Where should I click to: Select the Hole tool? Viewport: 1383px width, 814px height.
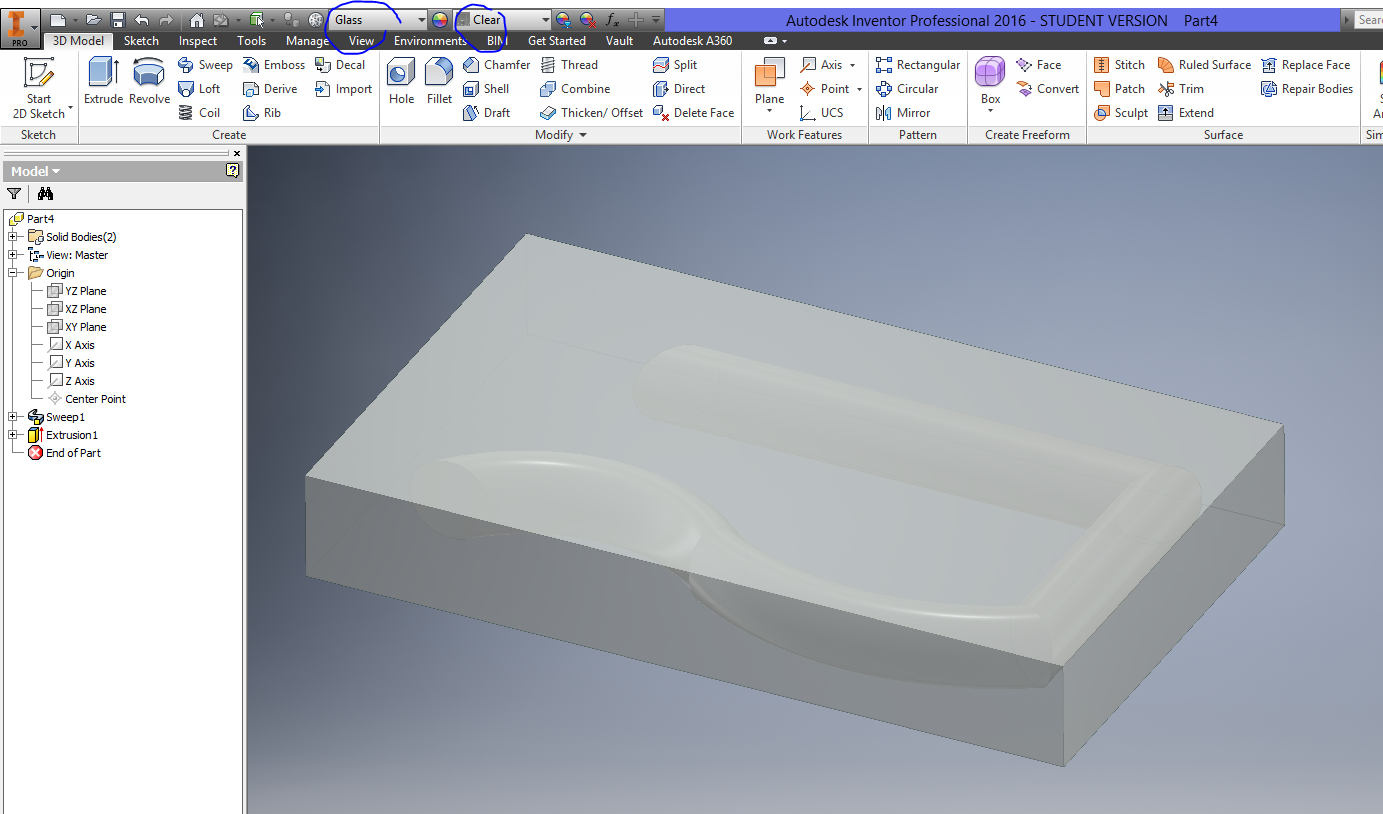click(x=401, y=81)
